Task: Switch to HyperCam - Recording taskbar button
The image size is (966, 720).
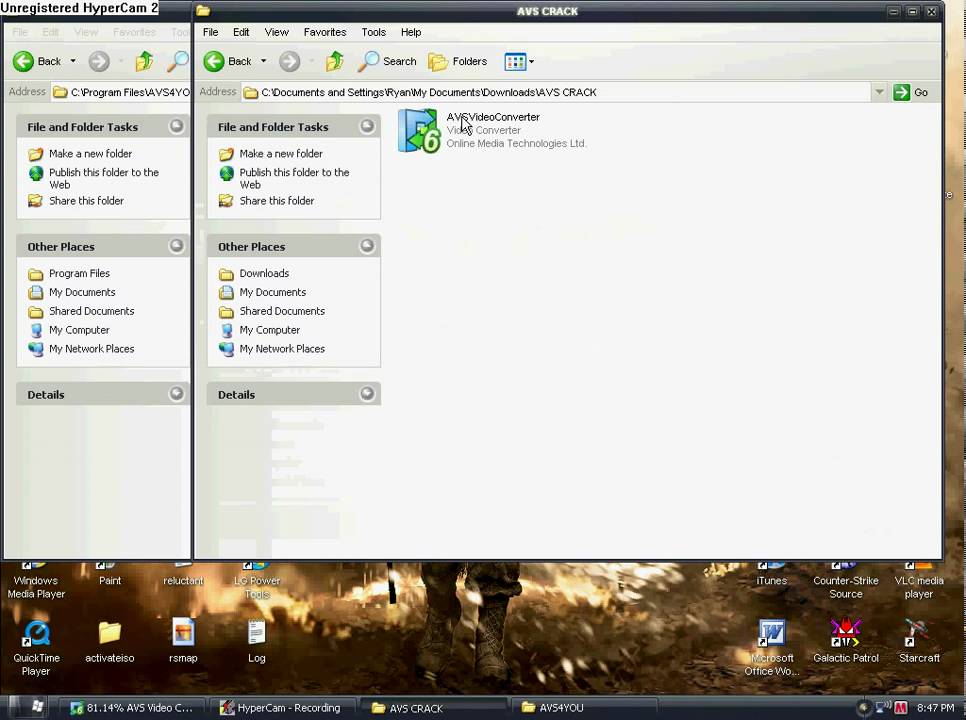Action: 282,708
